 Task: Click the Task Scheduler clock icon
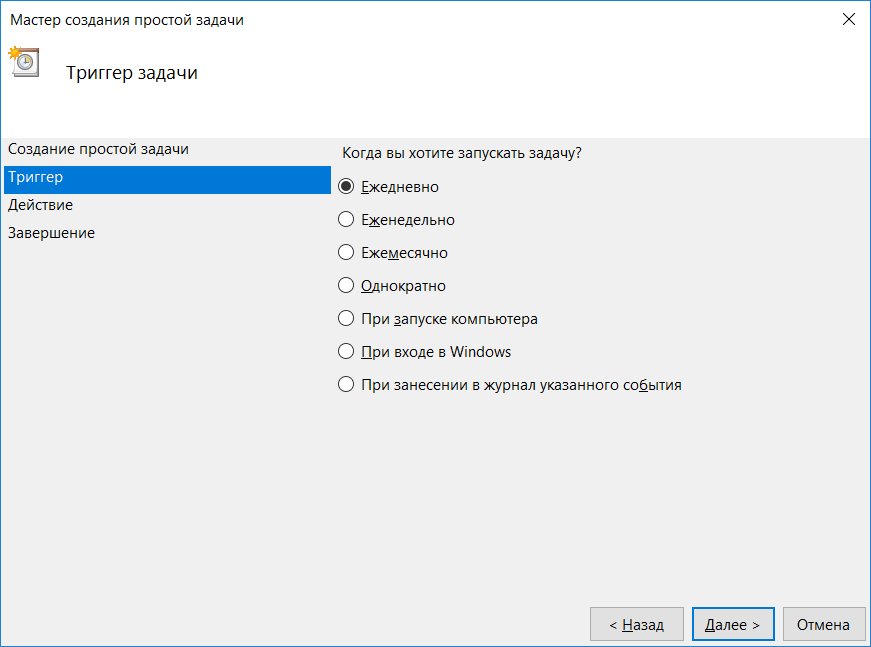23,62
